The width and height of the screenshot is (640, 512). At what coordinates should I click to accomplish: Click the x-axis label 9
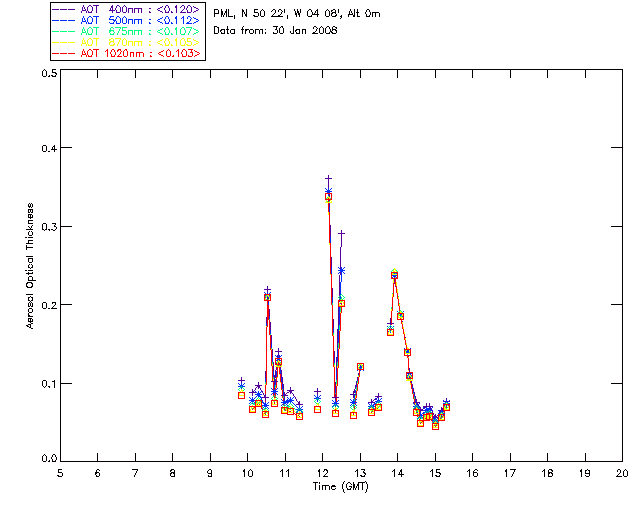[x=210, y=473]
